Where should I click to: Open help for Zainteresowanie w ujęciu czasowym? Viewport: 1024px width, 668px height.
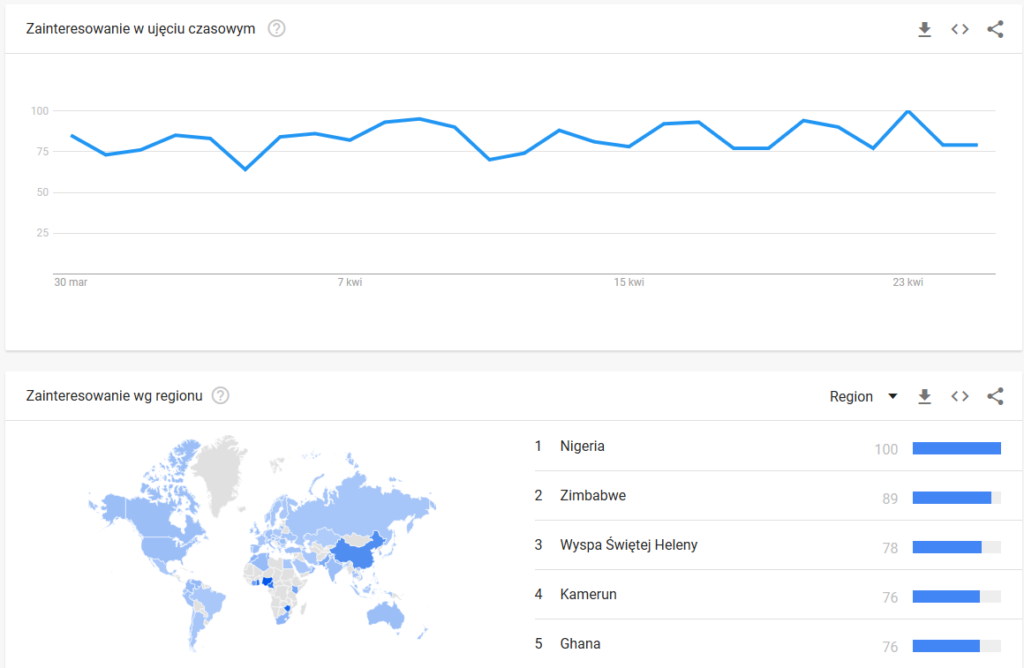click(277, 28)
